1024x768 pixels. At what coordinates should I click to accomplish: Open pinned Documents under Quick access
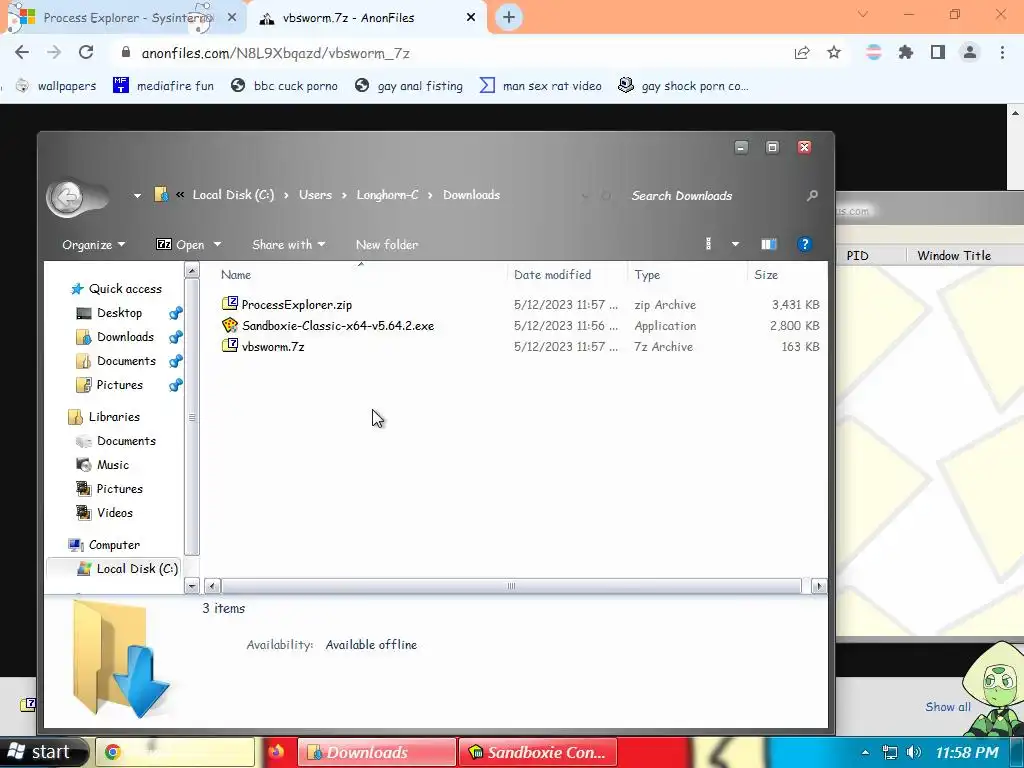[116, 361]
